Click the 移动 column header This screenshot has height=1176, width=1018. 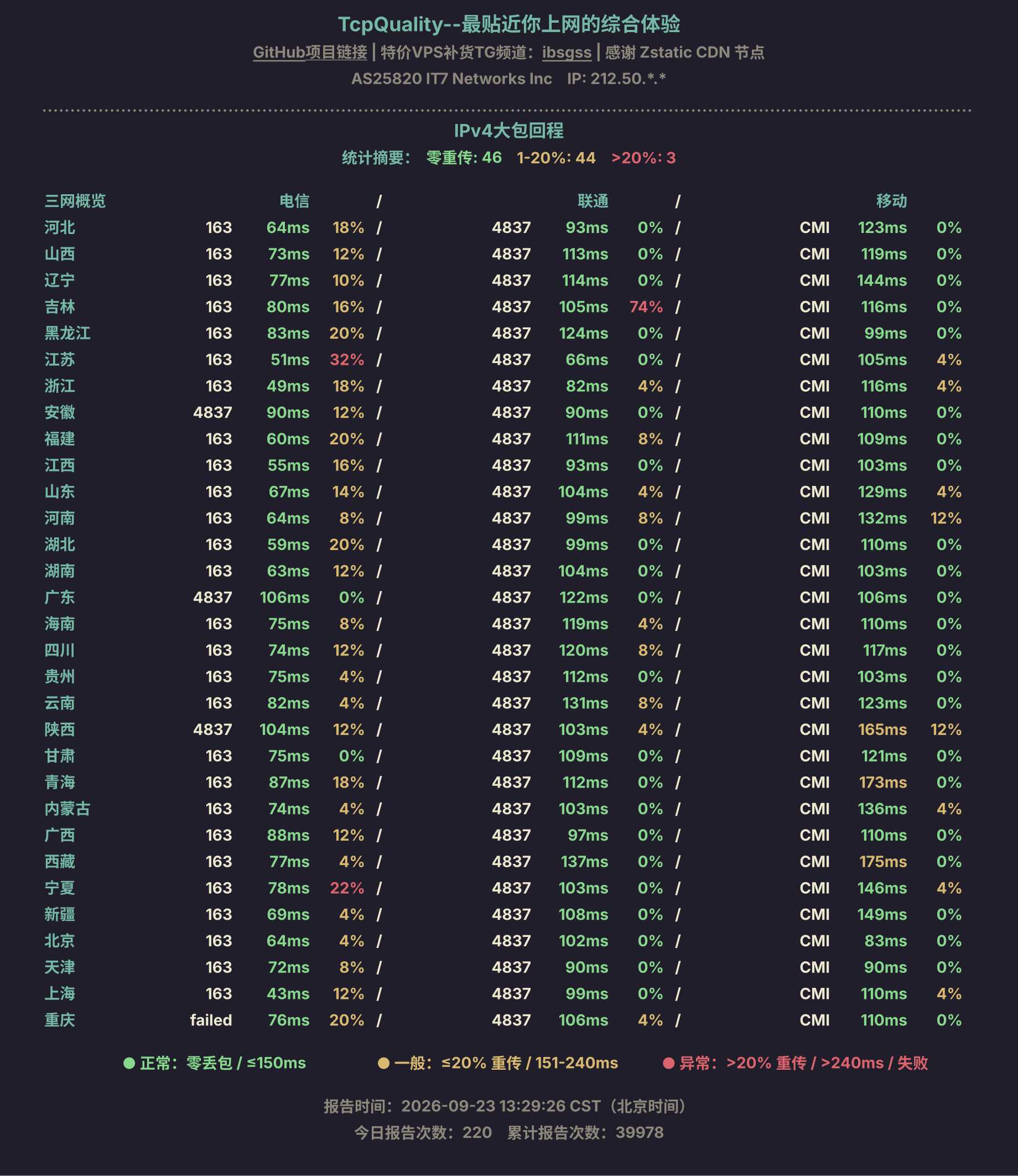pyautogui.click(x=891, y=200)
